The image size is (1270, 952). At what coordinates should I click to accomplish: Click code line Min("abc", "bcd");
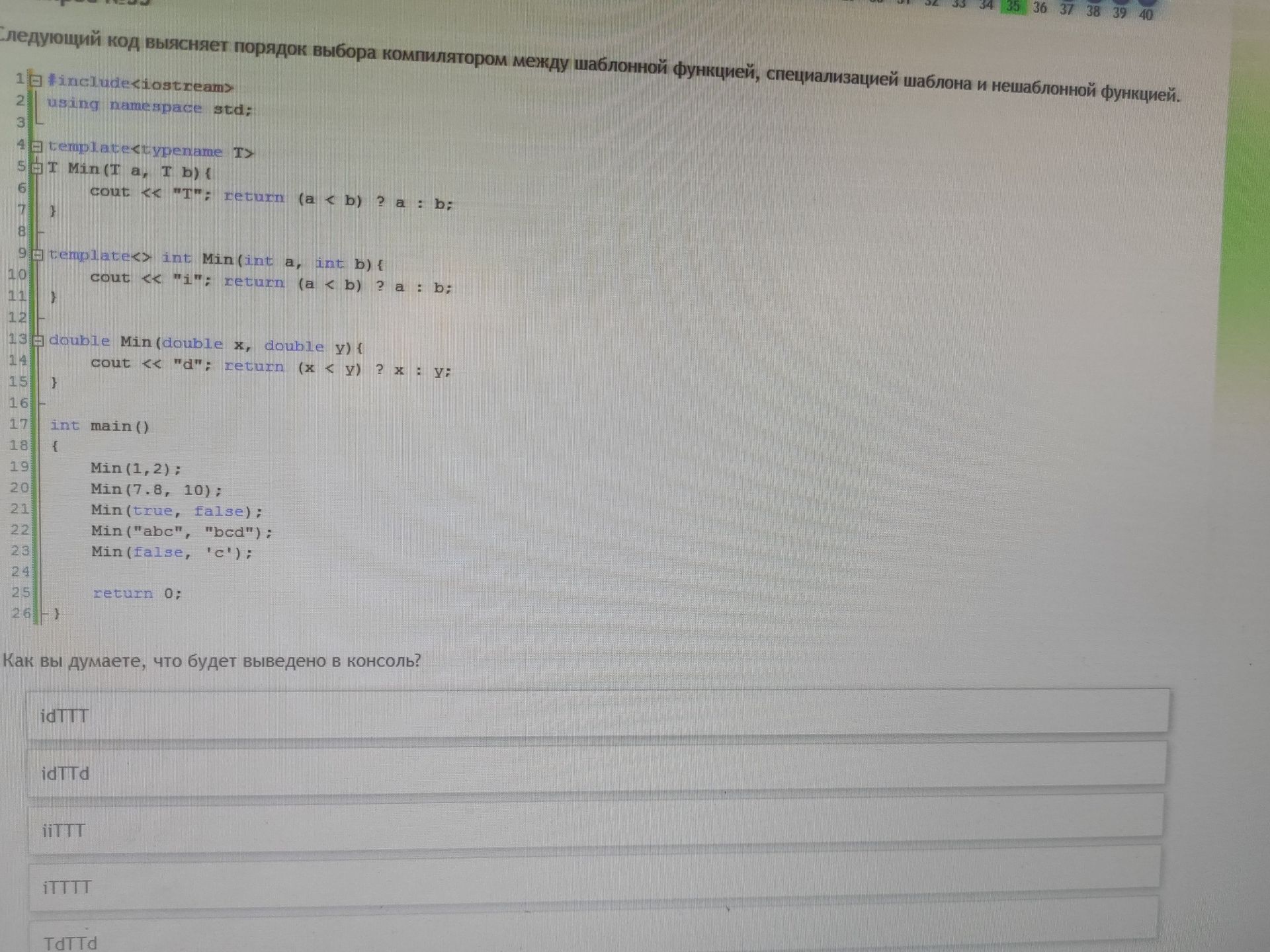[x=182, y=531]
